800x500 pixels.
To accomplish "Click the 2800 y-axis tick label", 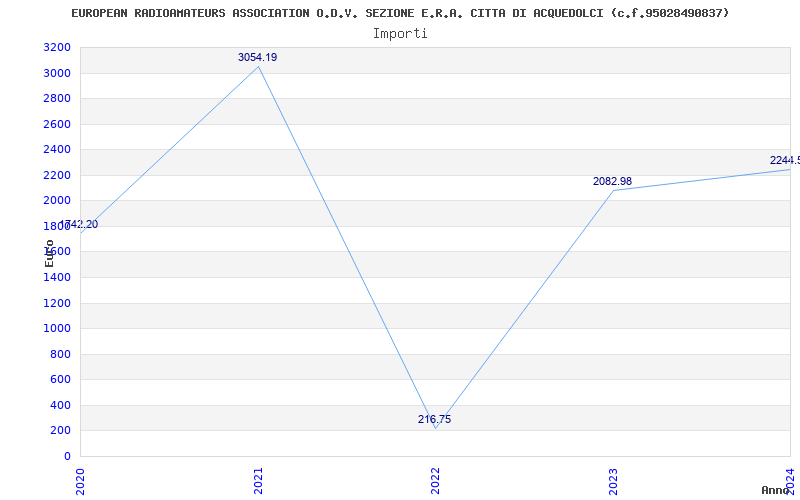I will 57,99.
